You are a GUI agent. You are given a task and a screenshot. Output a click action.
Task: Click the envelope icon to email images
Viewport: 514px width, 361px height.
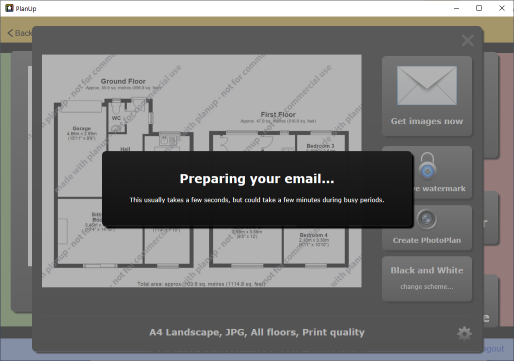427,85
